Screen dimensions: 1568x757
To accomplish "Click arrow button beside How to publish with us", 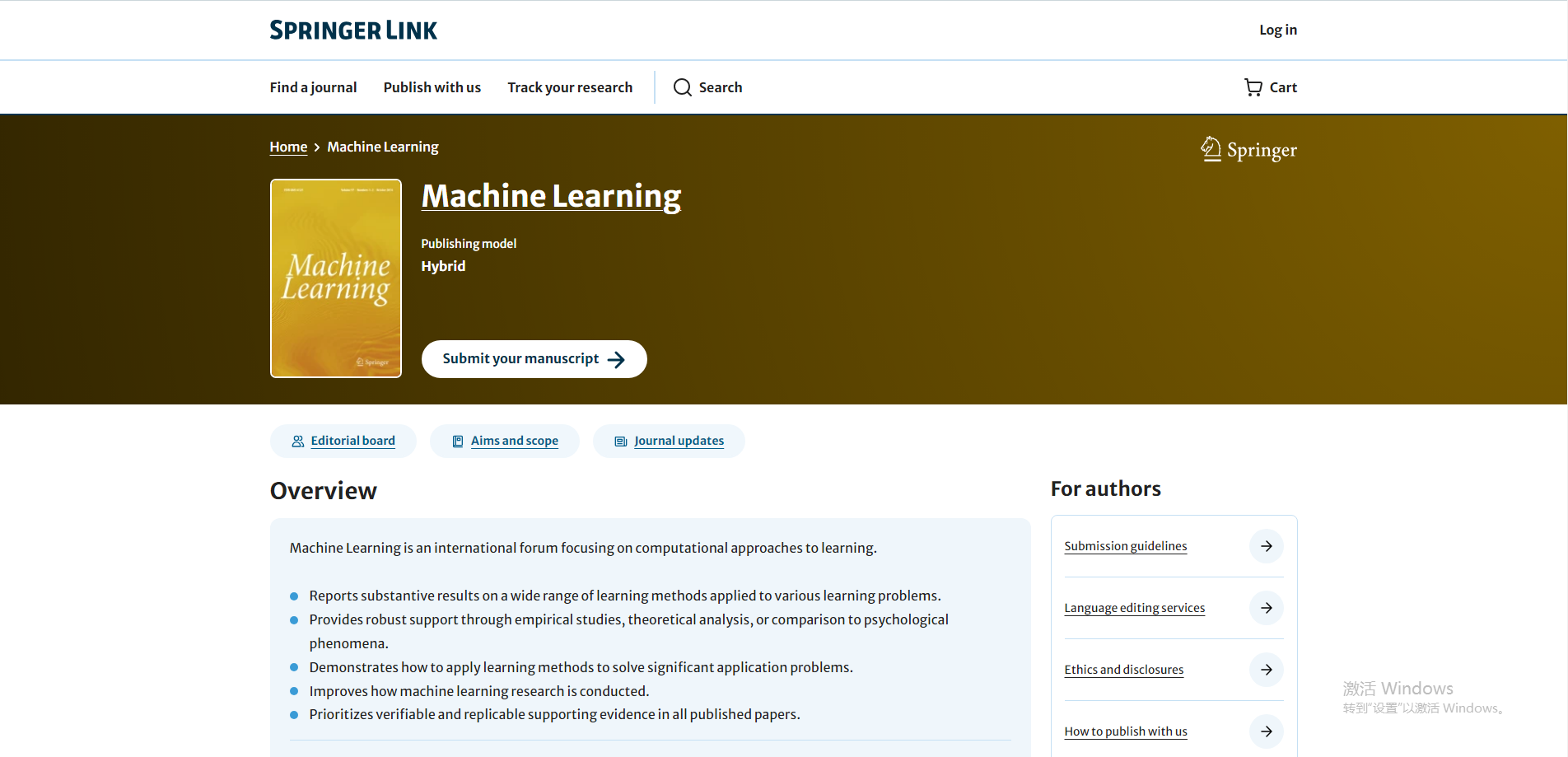I will 1267,731.
